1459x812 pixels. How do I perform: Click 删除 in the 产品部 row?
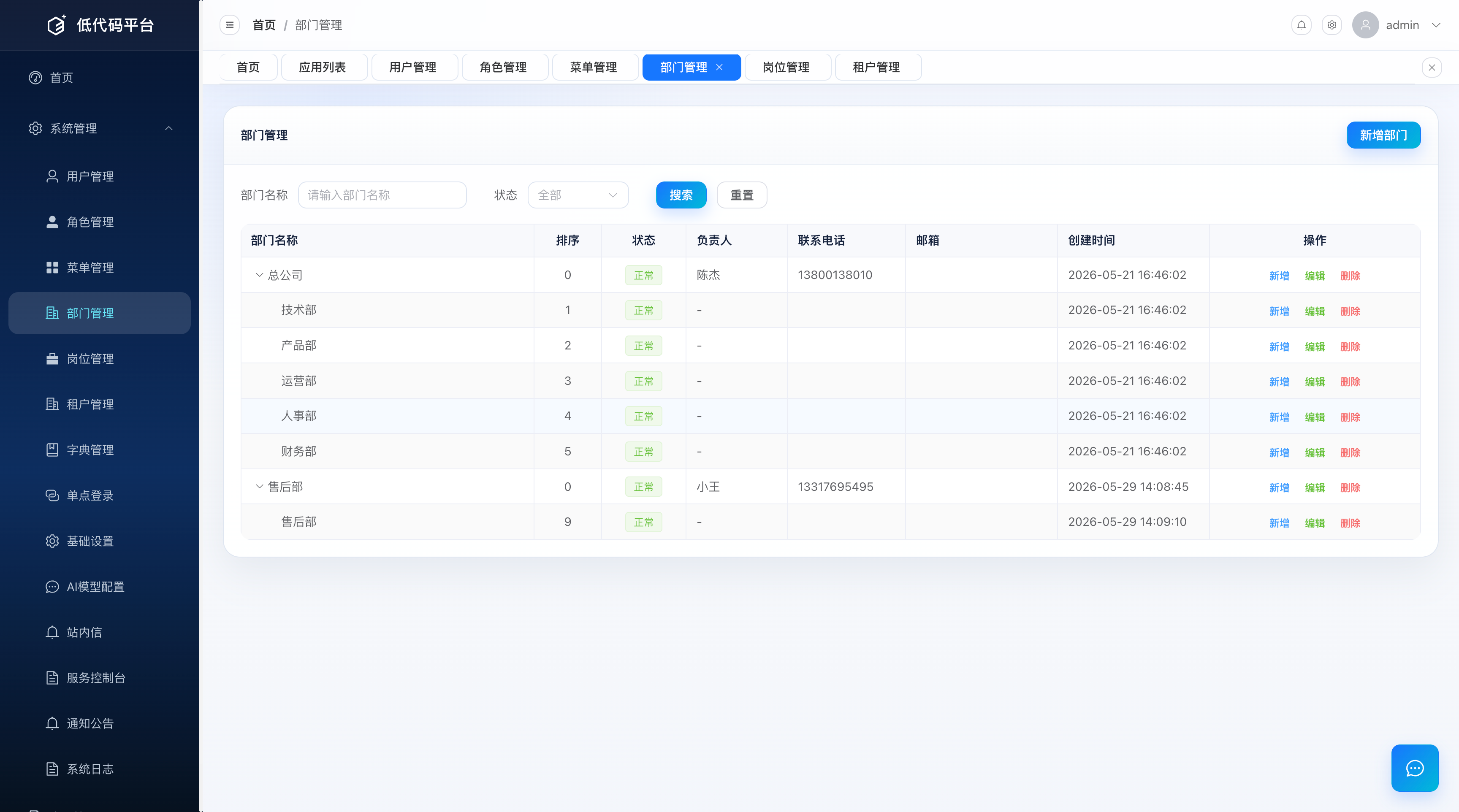(x=1350, y=346)
